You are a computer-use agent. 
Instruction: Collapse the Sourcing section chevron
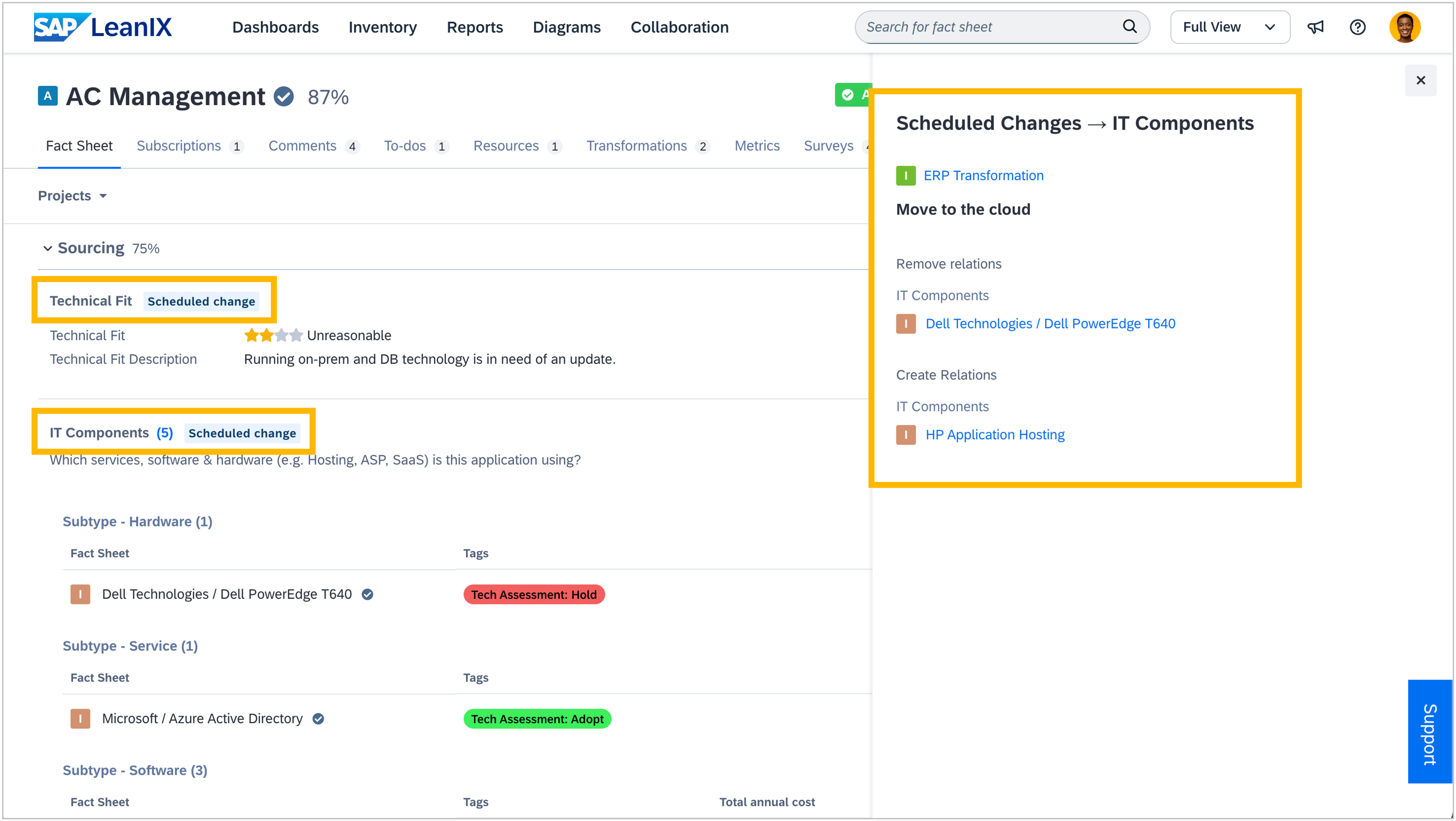coord(47,248)
